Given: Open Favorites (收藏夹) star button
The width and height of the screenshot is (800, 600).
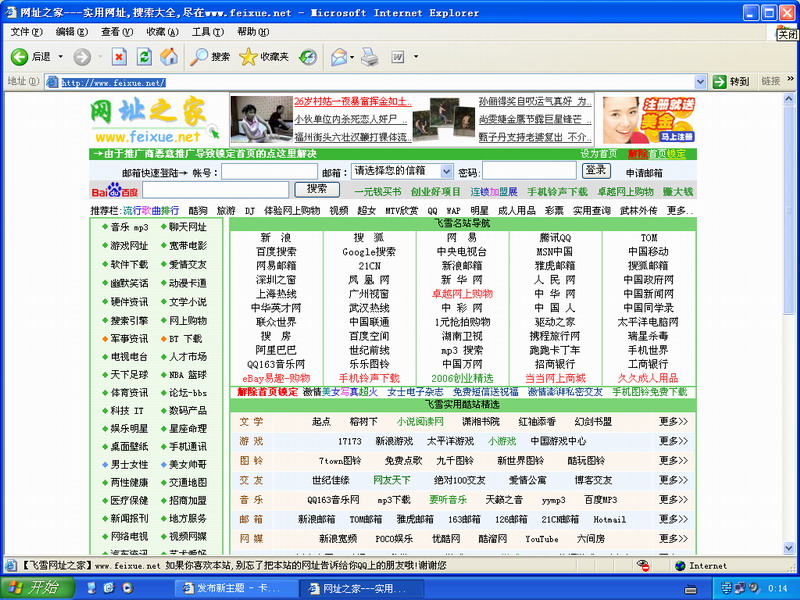Looking at the screenshot, I should point(264,57).
